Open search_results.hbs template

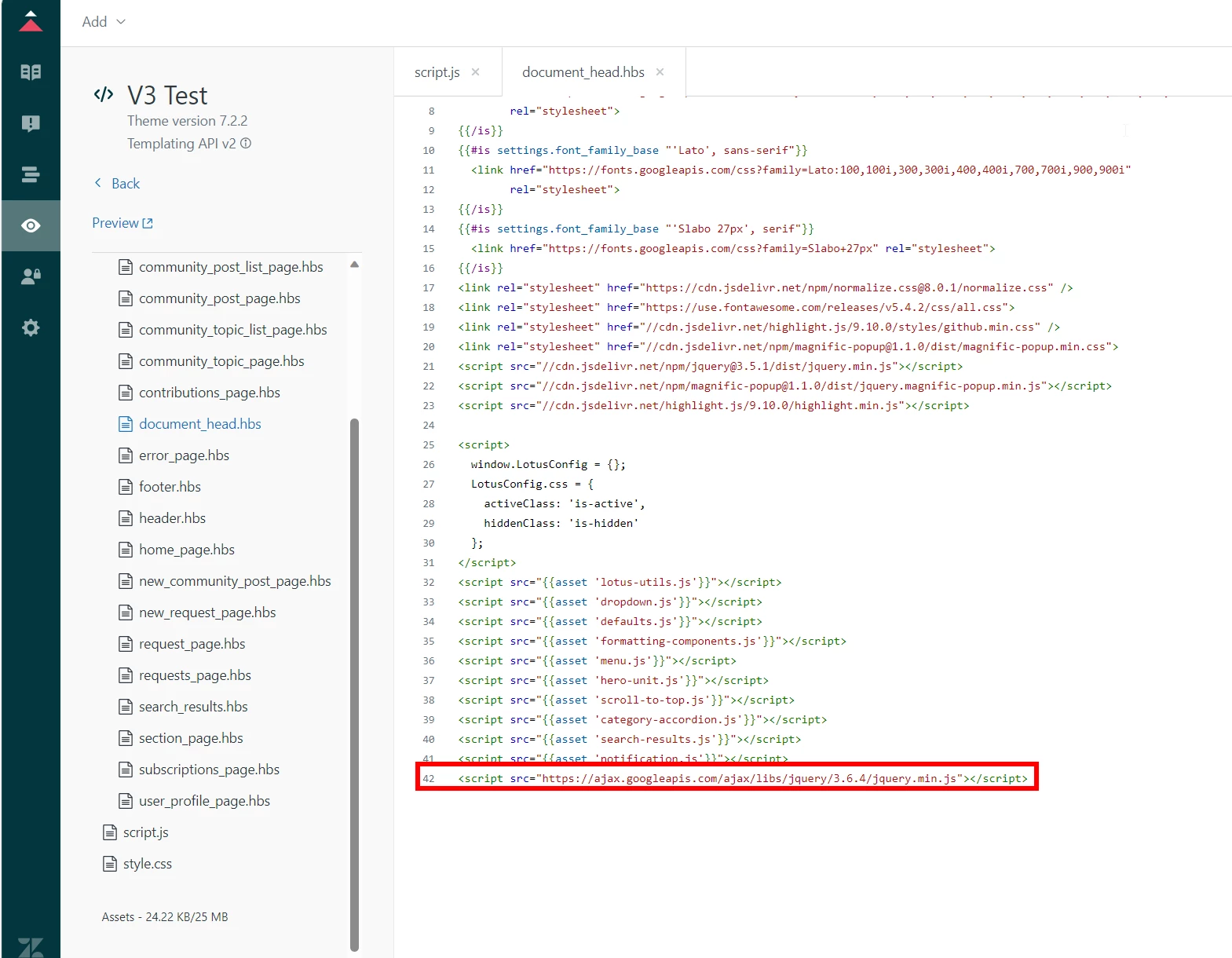(193, 707)
